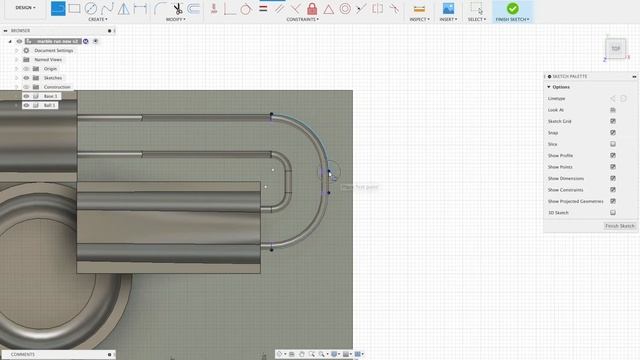Select the Spline sketch tool
640x360 pixels.
click(107, 9)
